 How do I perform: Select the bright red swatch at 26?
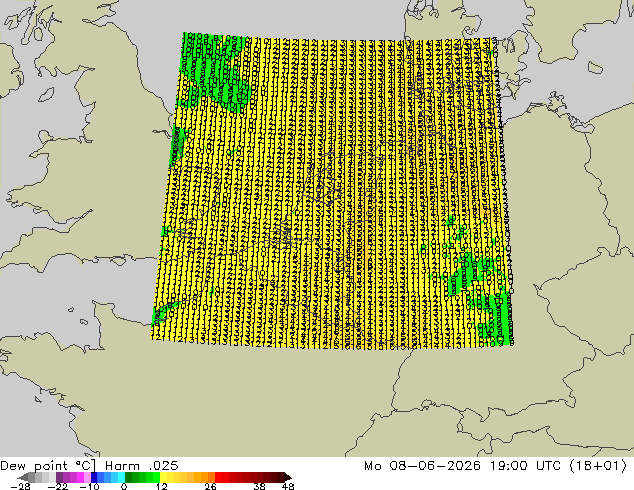pyautogui.click(x=218, y=477)
